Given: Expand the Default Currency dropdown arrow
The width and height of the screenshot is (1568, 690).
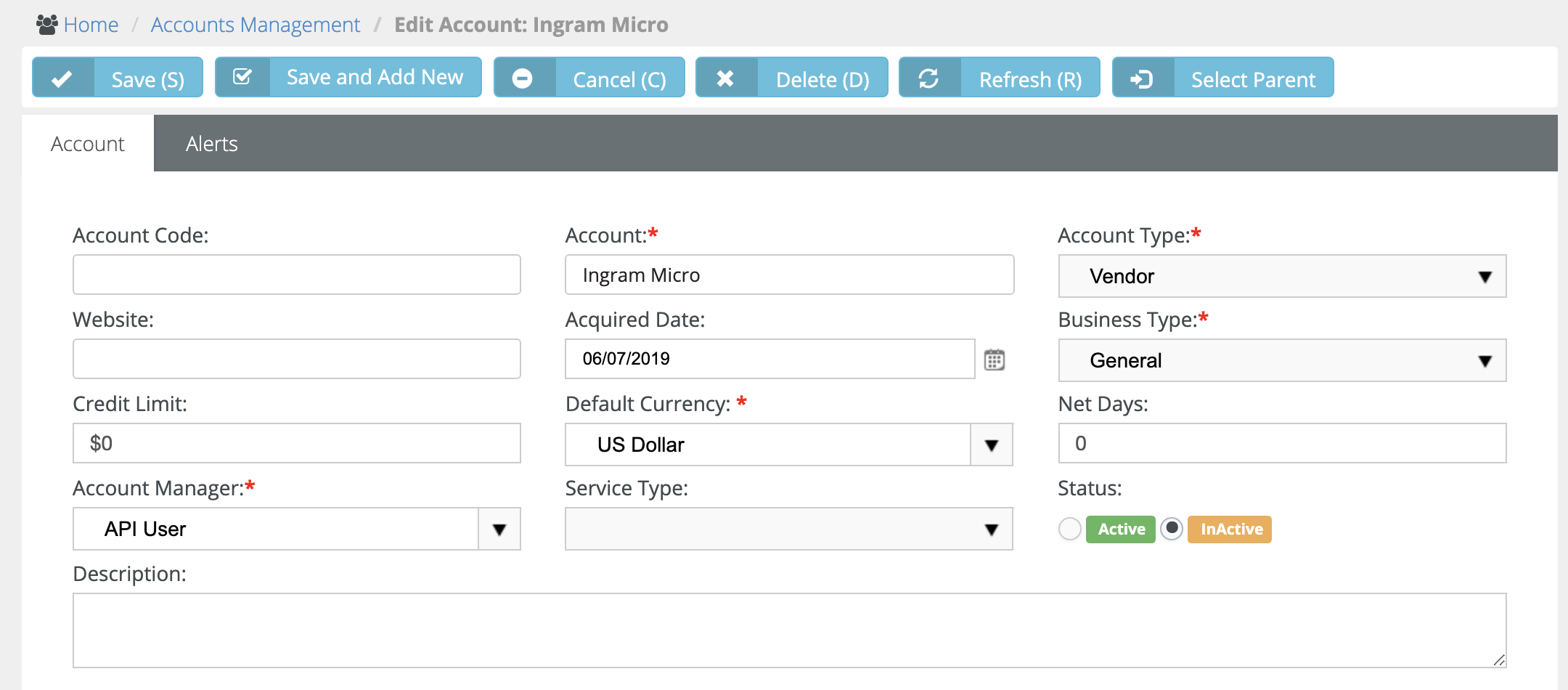Looking at the screenshot, I should tap(992, 445).
